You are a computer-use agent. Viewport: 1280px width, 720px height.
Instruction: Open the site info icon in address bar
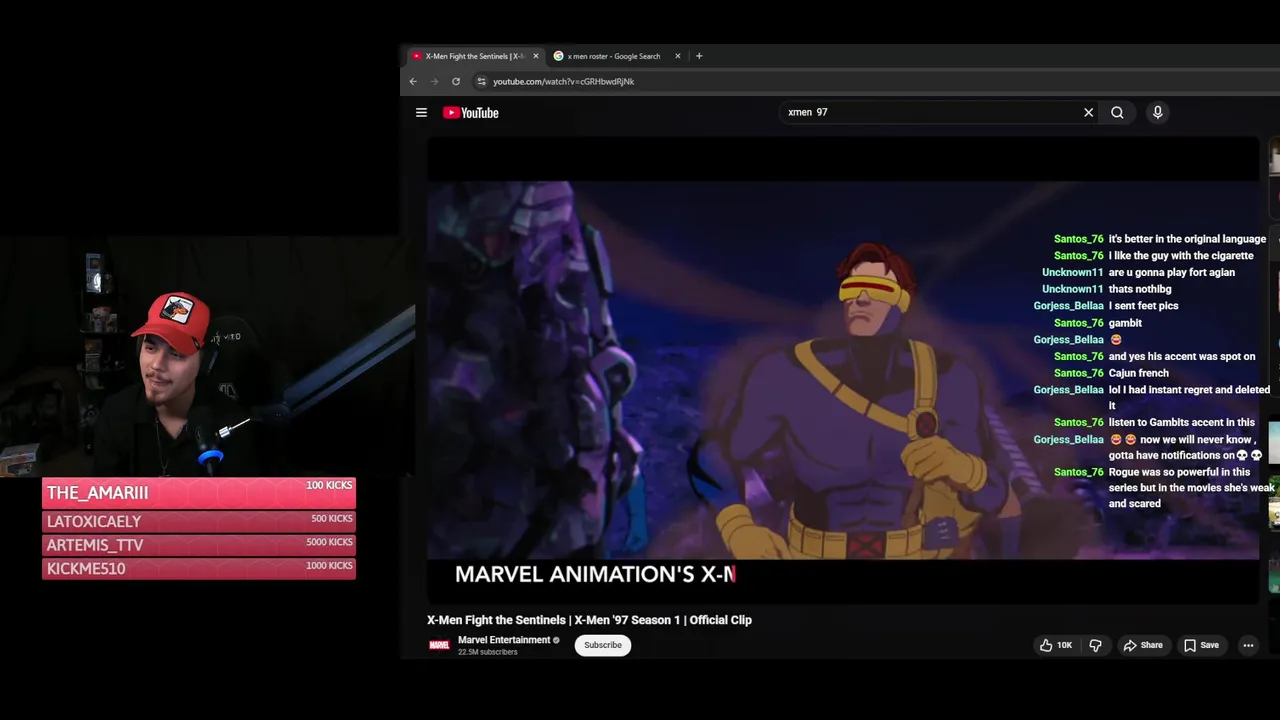coord(481,81)
